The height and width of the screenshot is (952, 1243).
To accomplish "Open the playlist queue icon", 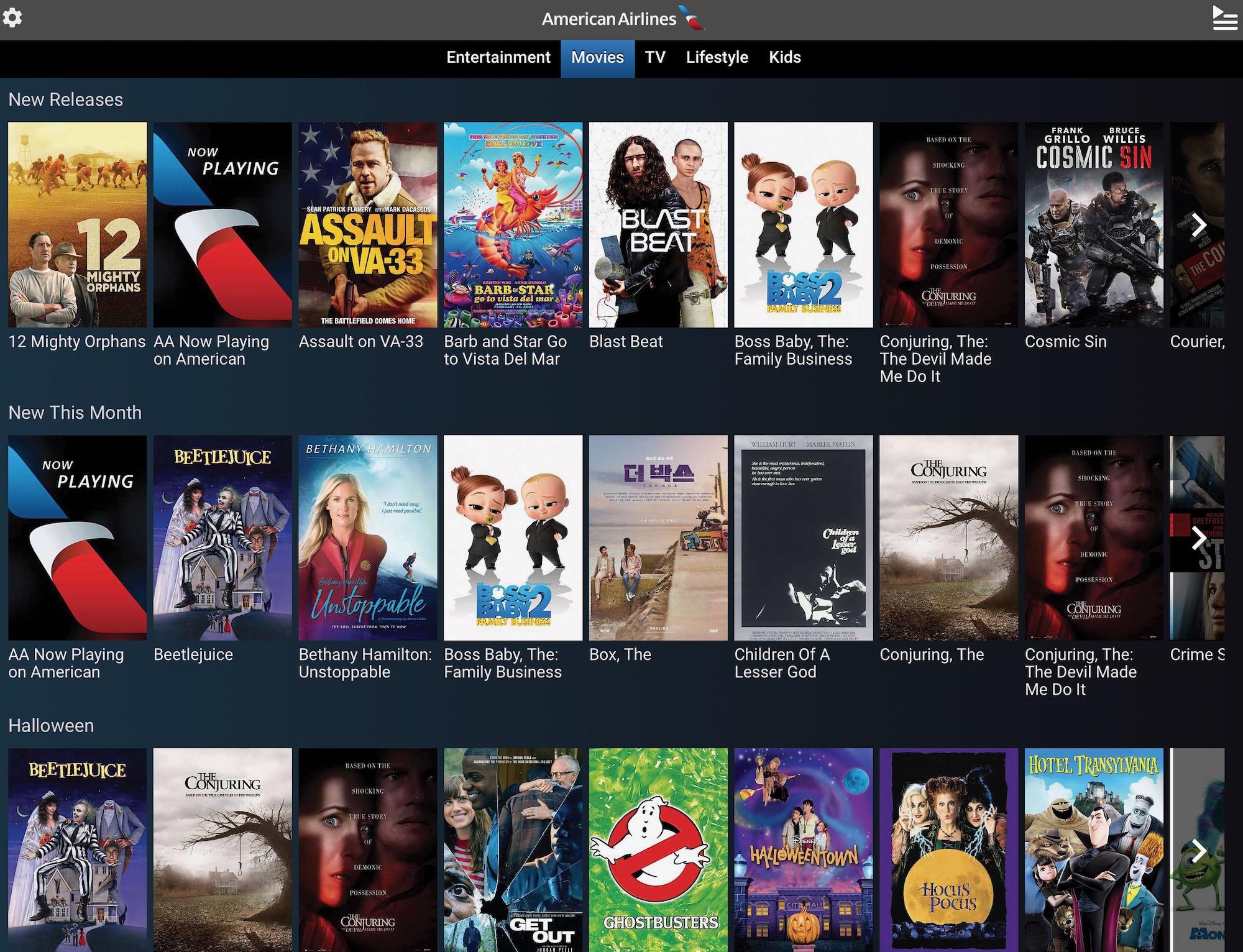I will (x=1224, y=17).
